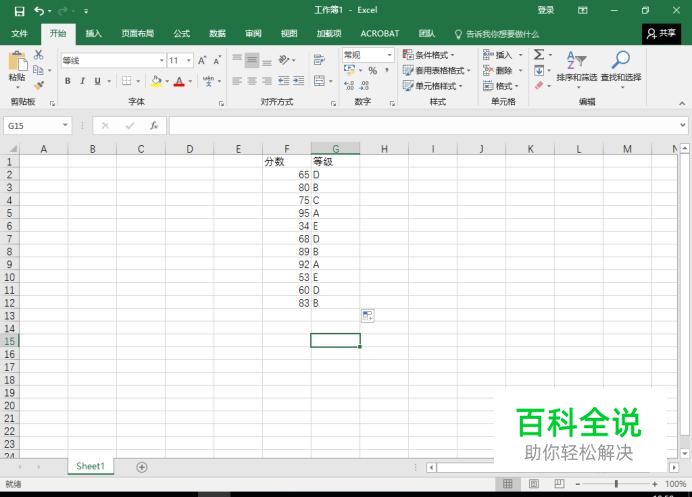Click the red font color A icon

[179, 81]
